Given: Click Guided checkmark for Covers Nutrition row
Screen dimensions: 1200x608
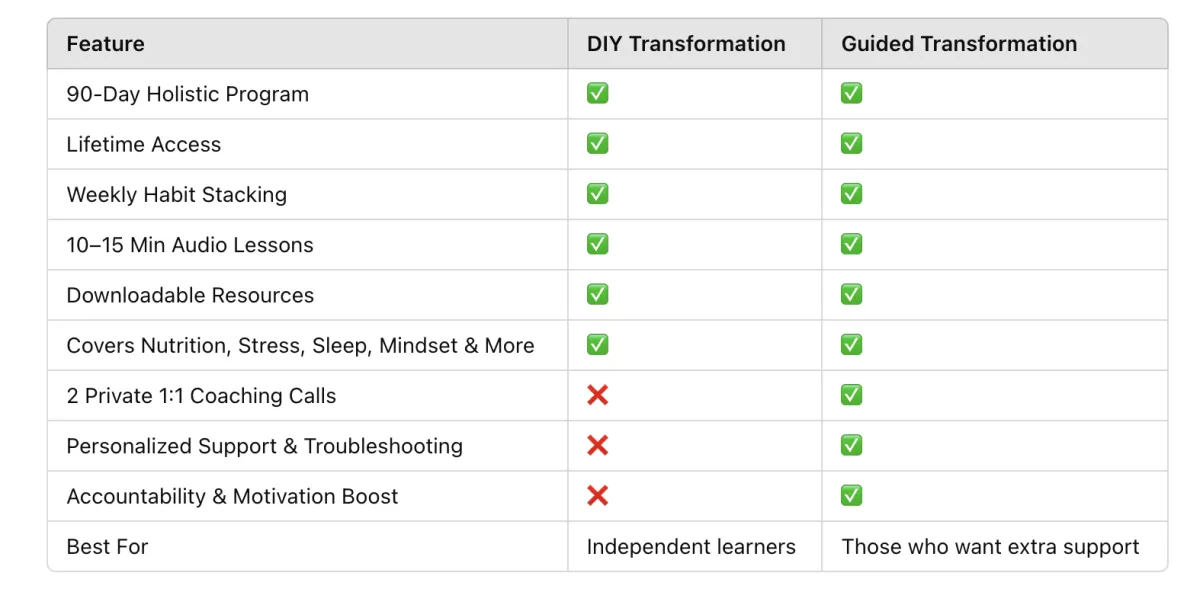Looking at the screenshot, I should pos(851,344).
